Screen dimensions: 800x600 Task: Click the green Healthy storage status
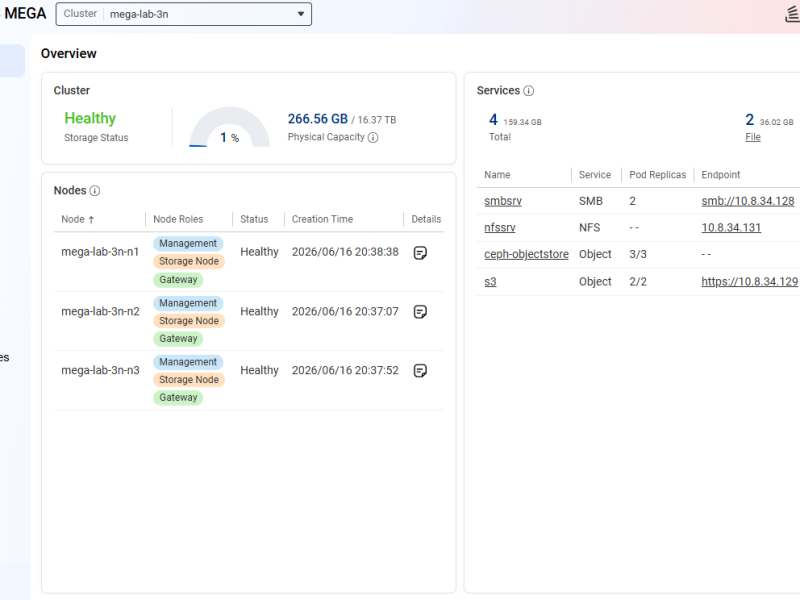(x=90, y=118)
